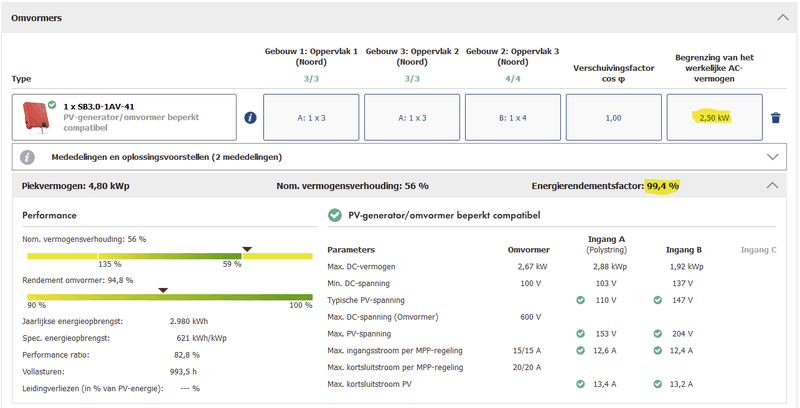Click the green check beside 13,4 A
Viewport: 800px width, 408px height.
pos(580,384)
